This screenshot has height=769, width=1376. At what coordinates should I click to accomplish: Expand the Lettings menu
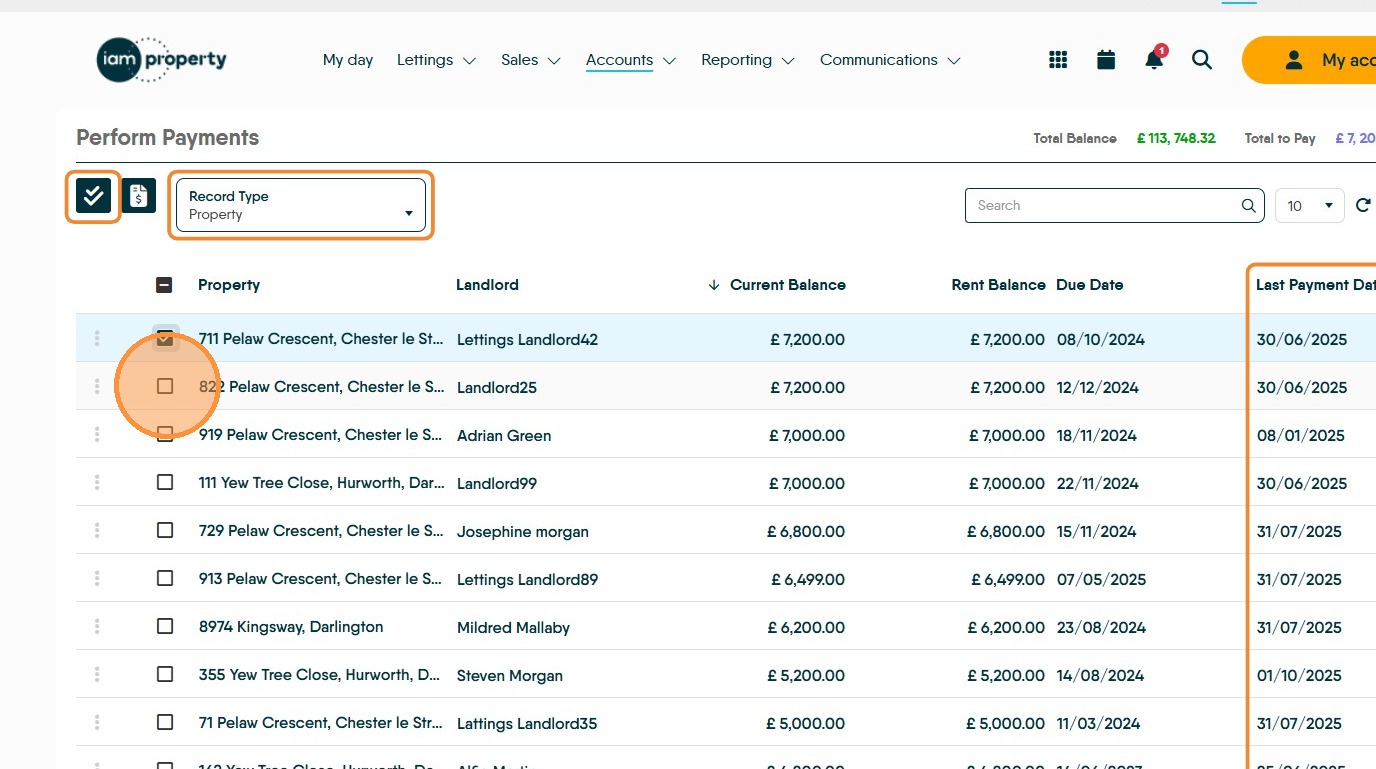click(436, 60)
